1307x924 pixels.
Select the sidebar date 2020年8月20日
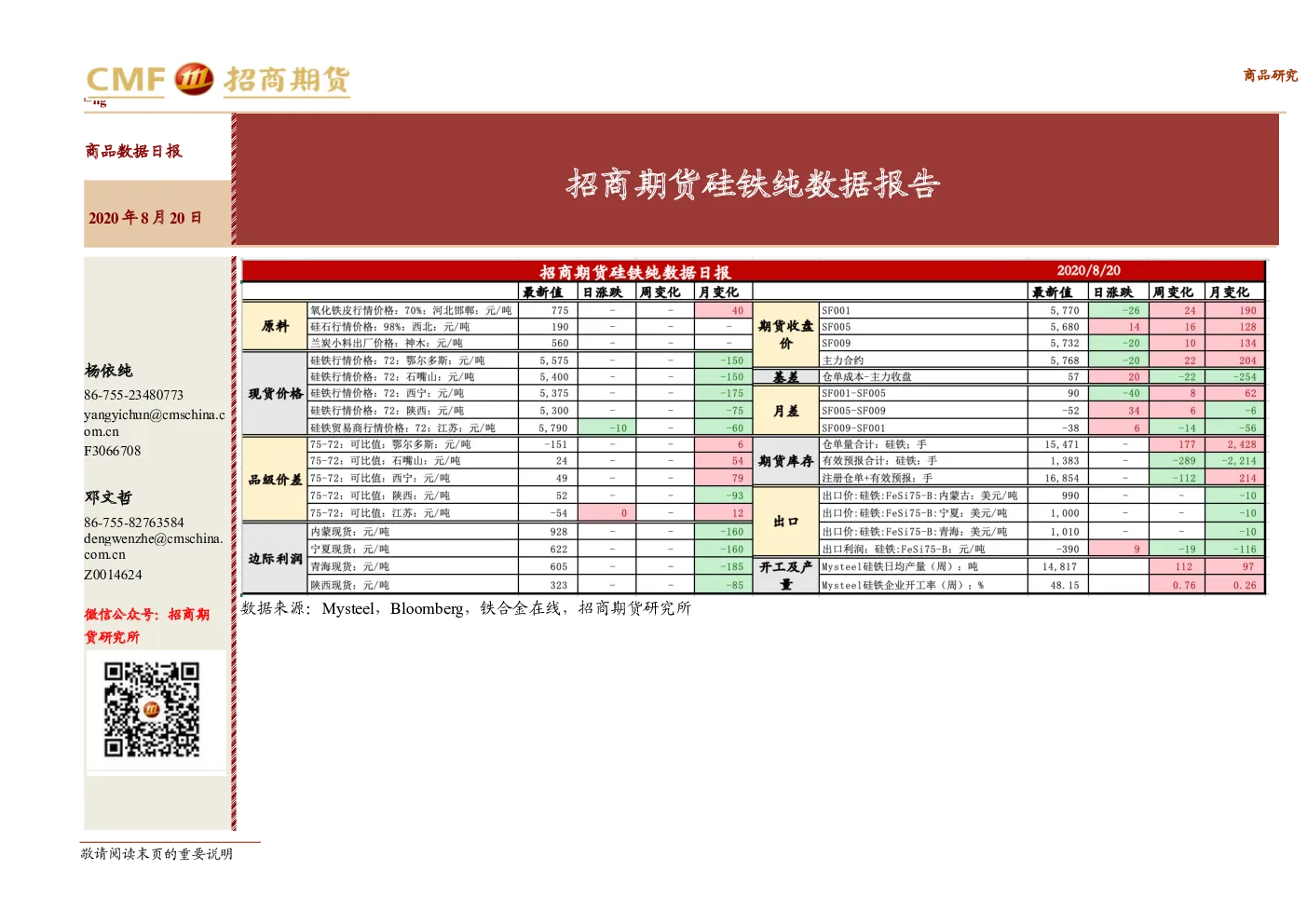145,218
